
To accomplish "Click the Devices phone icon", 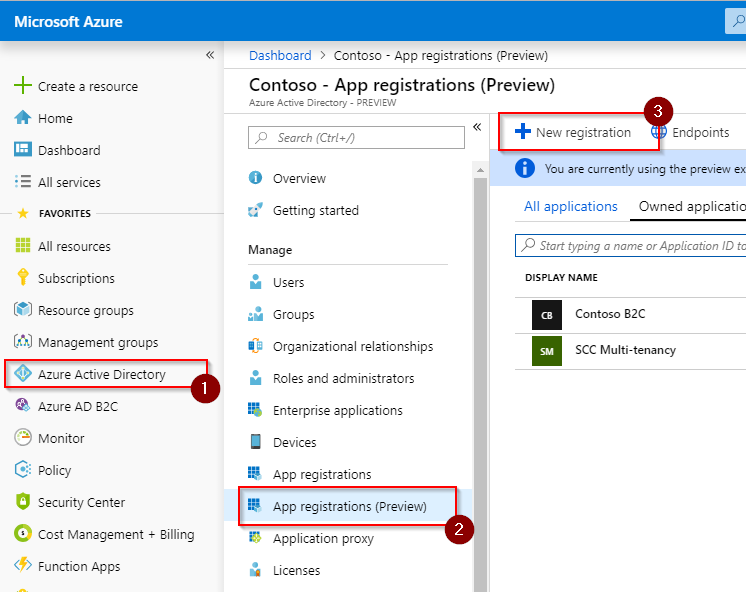I will 255,442.
